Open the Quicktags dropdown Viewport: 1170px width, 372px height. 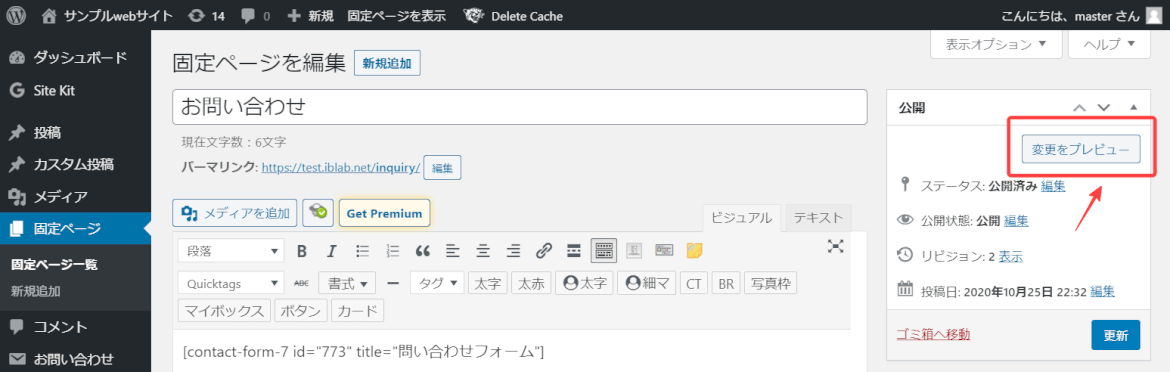point(231,283)
